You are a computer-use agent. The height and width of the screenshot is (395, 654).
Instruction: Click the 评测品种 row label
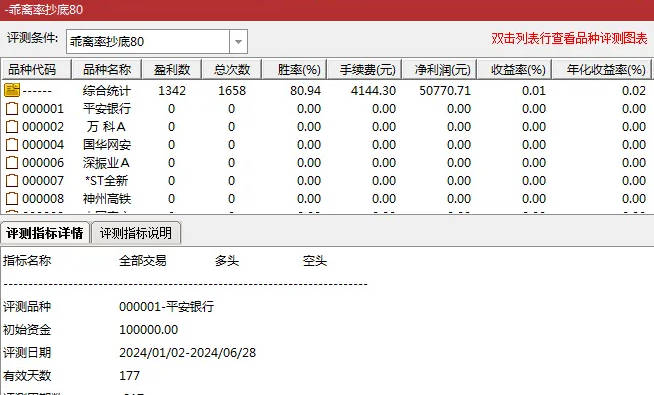(27, 307)
